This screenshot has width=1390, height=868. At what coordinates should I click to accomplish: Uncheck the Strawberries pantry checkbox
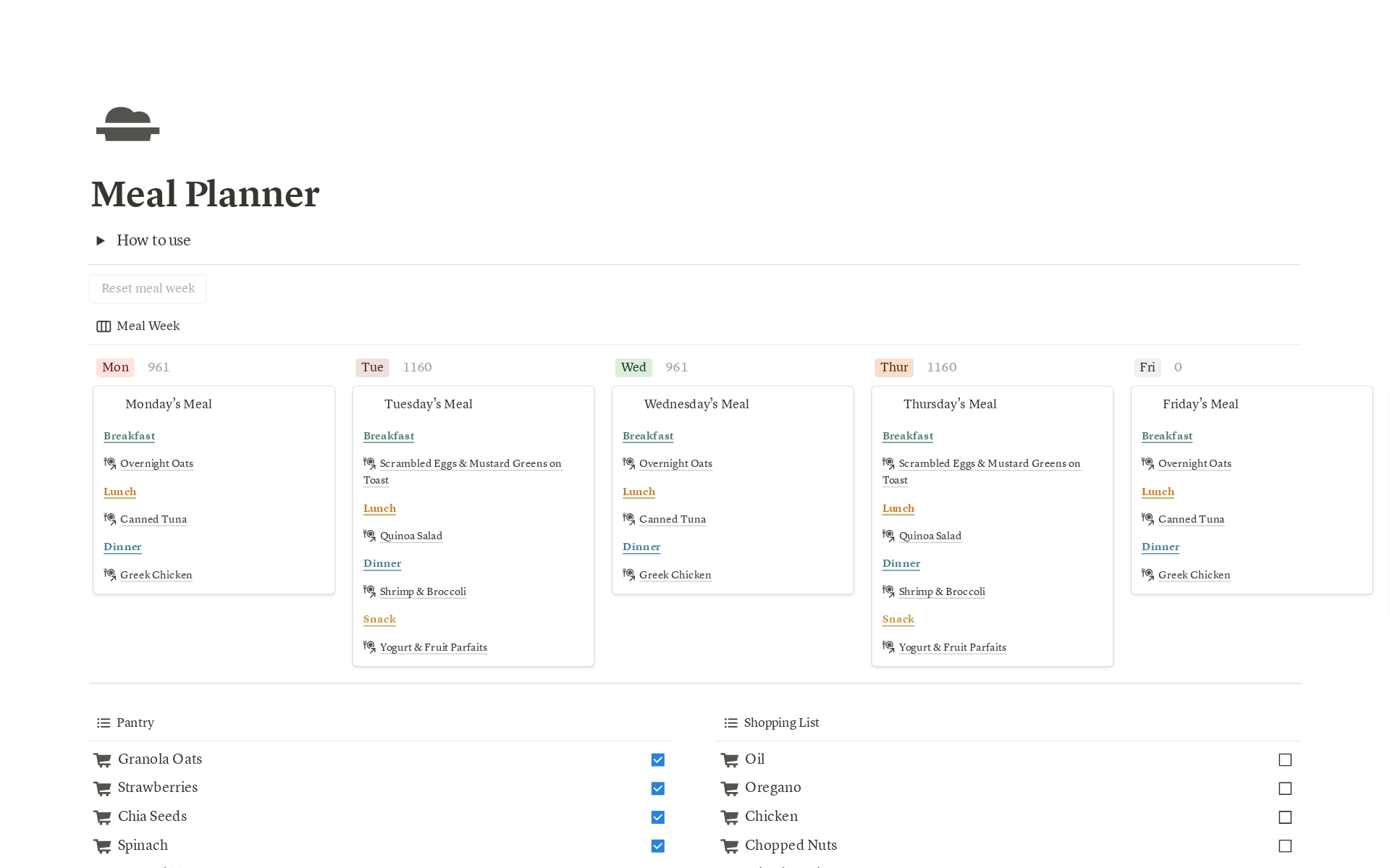tap(657, 788)
